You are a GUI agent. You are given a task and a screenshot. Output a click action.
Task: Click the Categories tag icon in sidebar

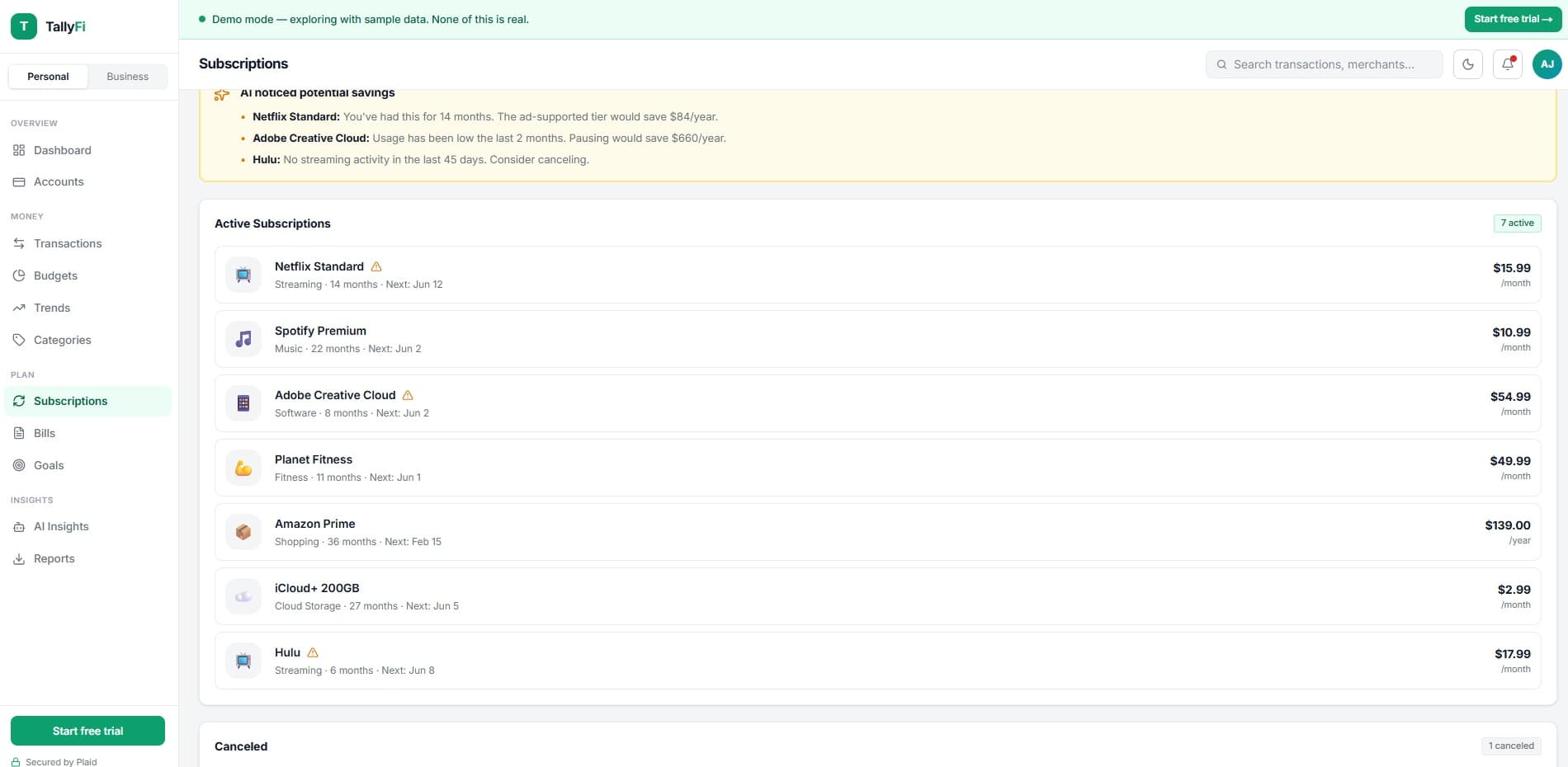pyautogui.click(x=19, y=340)
